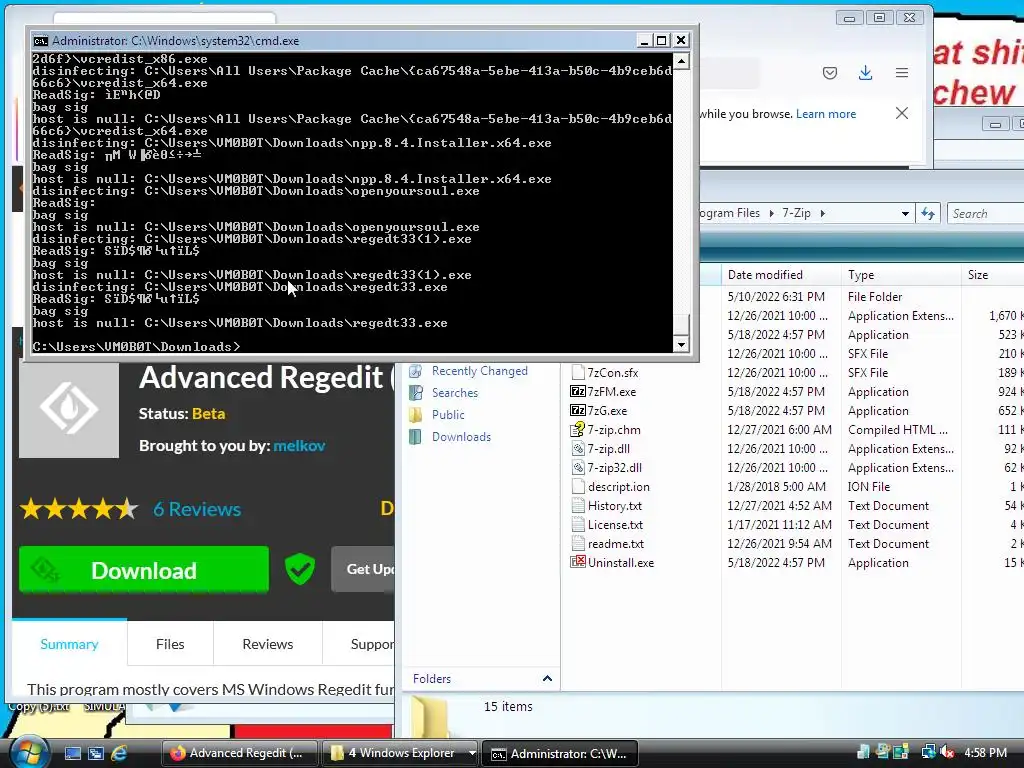
Task: Select 7zG.exe file icon
Action: click(x=577, y=411)
